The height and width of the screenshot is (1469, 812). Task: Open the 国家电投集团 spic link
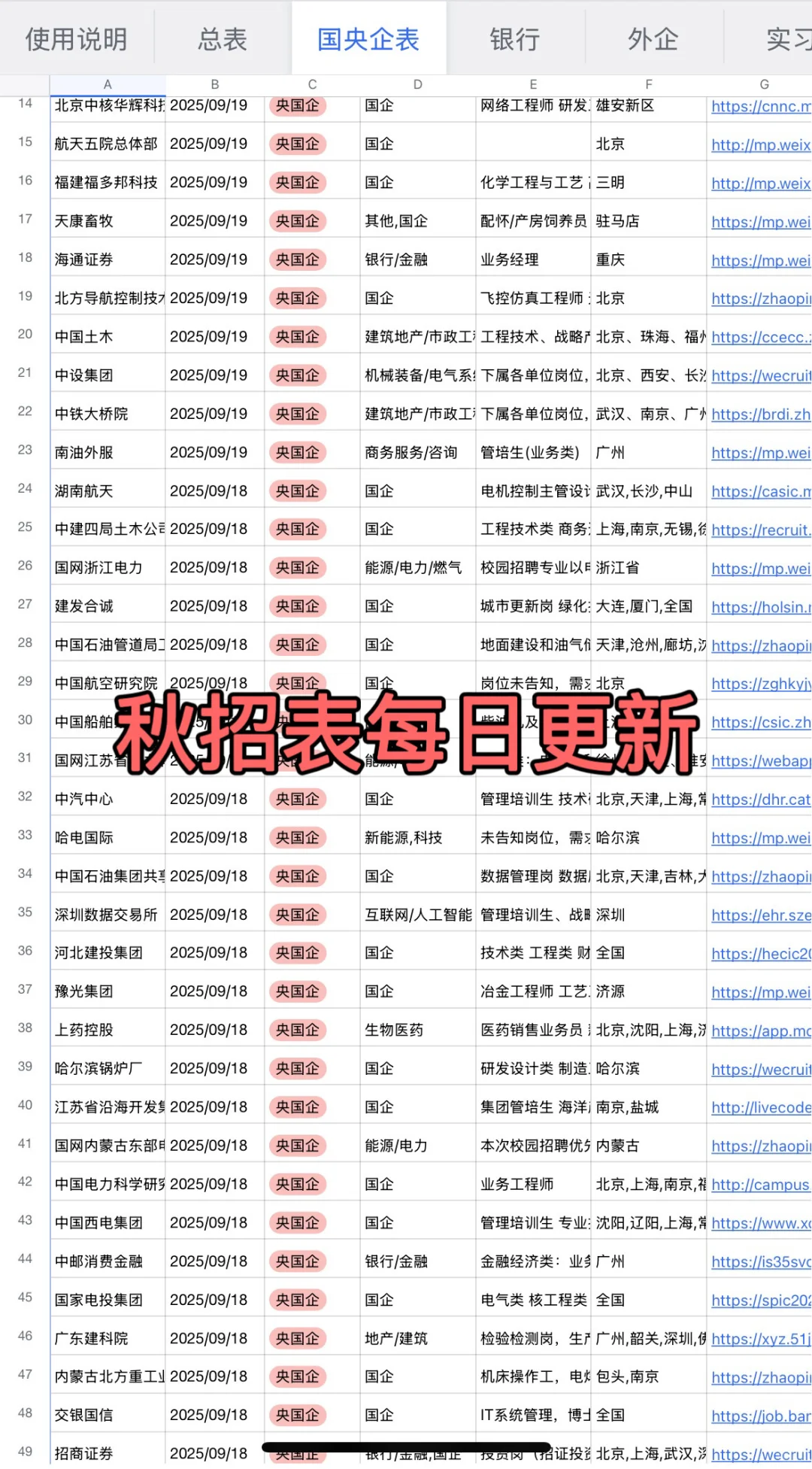point(761,1301)
